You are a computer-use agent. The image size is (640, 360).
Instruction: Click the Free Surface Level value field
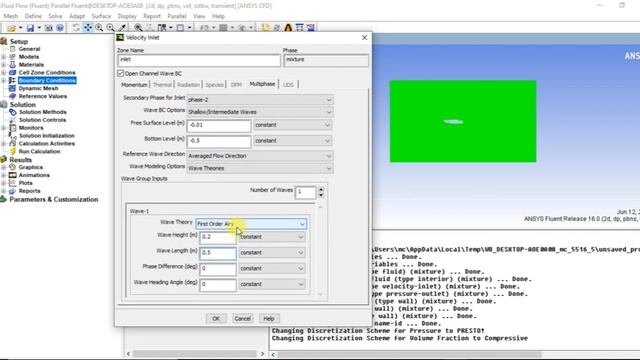click(219, 126)
